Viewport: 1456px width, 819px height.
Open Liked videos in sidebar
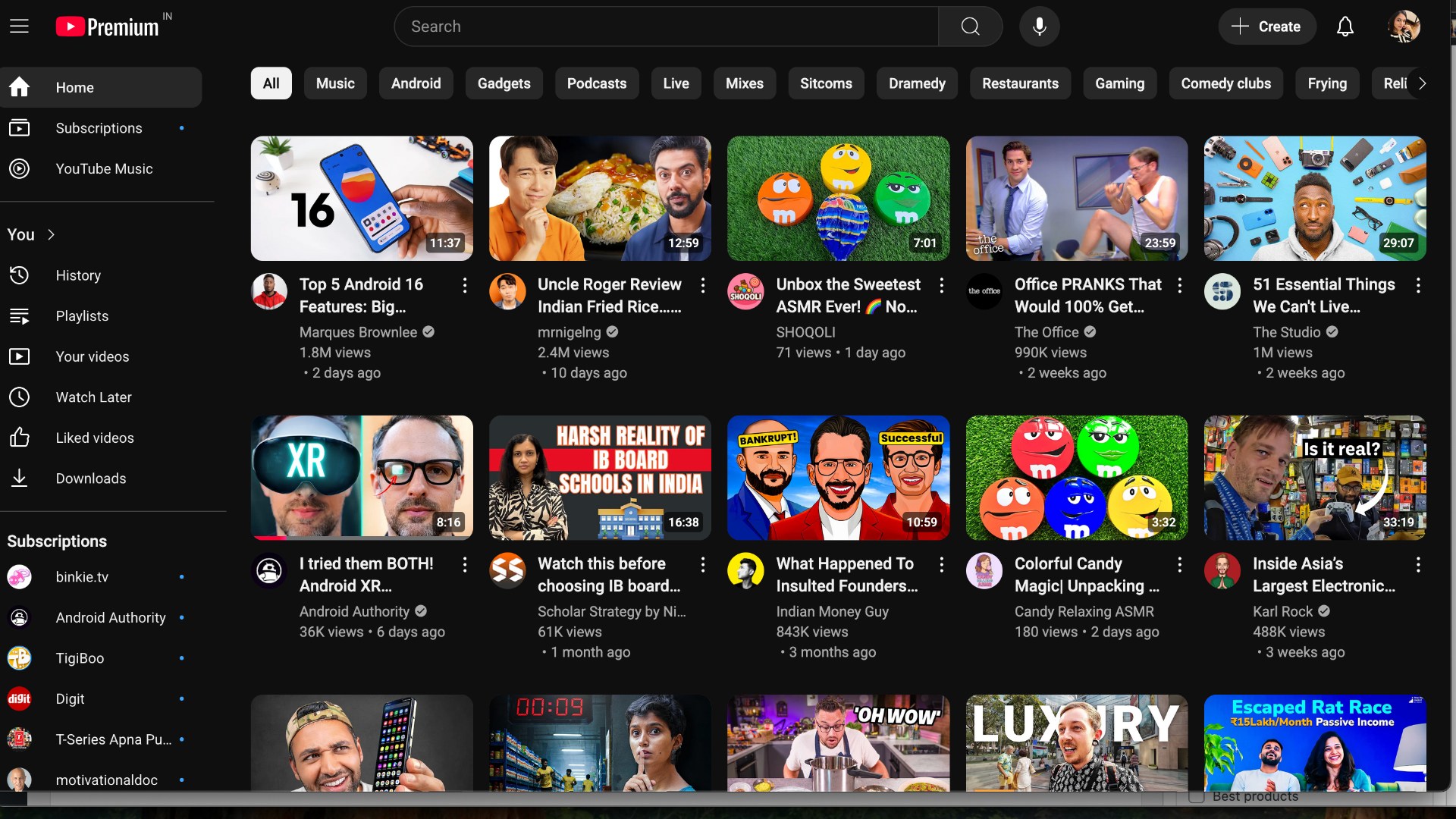click(x=94, y=438)
